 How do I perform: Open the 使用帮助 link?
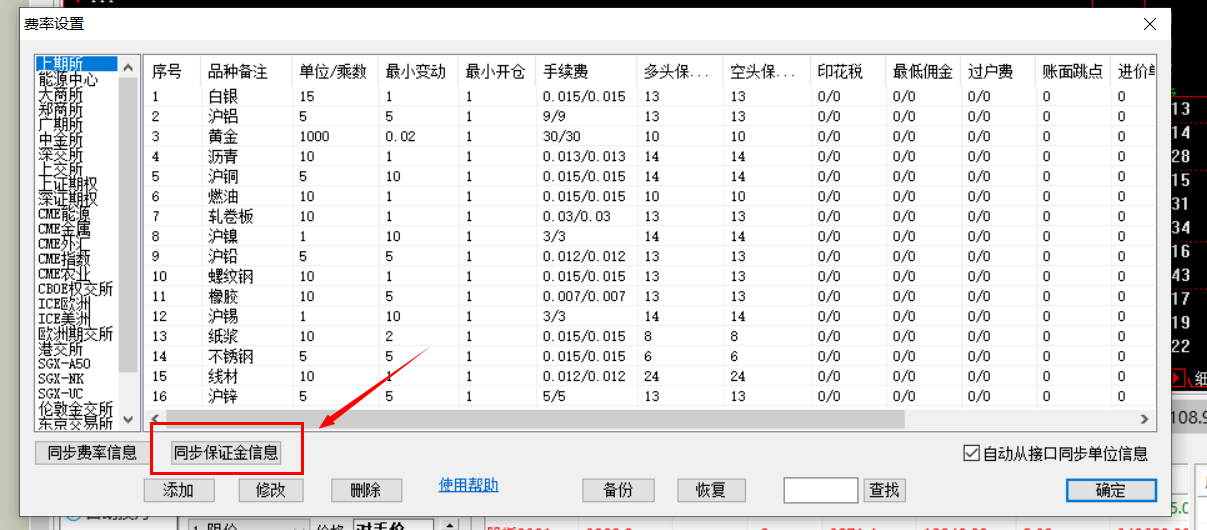469,486
